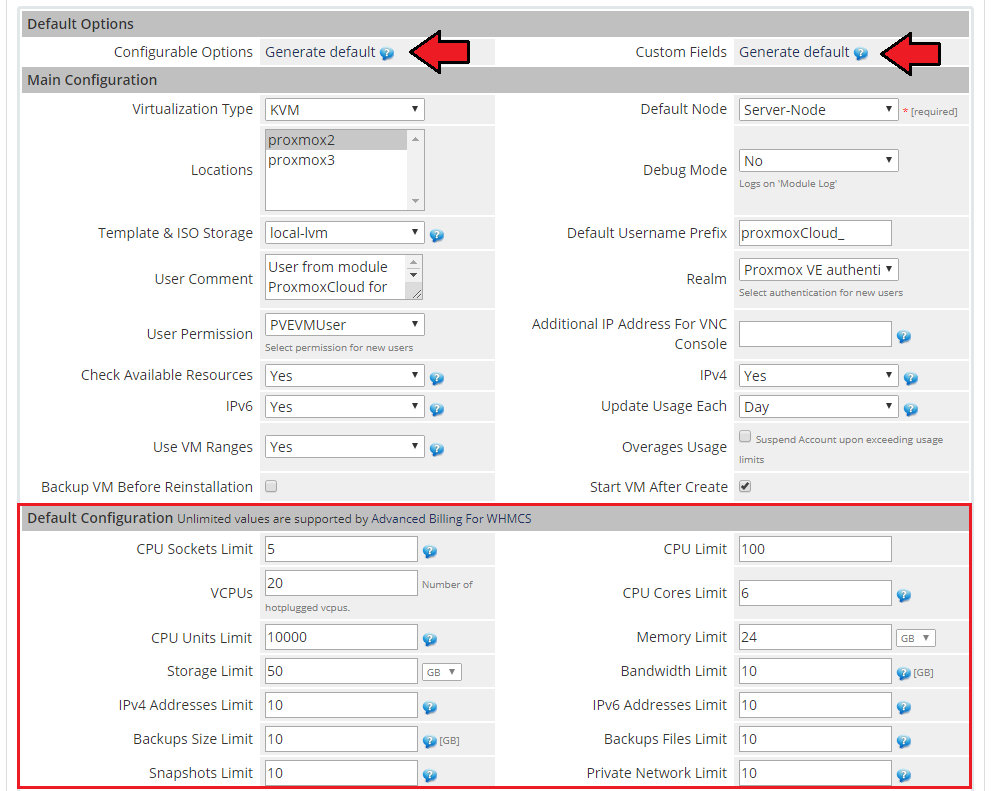
Task: Click Memory Limit input field
Action: (815, 637)
